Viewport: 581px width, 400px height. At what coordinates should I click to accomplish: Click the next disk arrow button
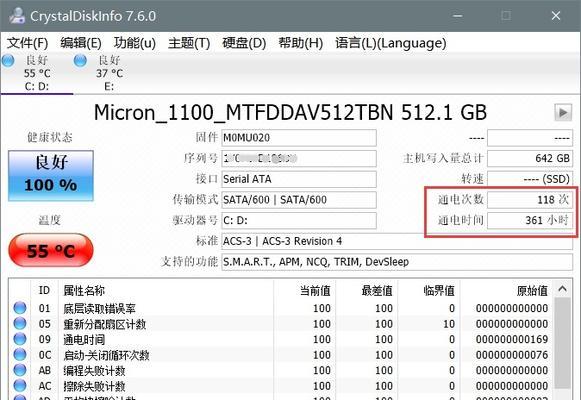[x=563, y=112]
